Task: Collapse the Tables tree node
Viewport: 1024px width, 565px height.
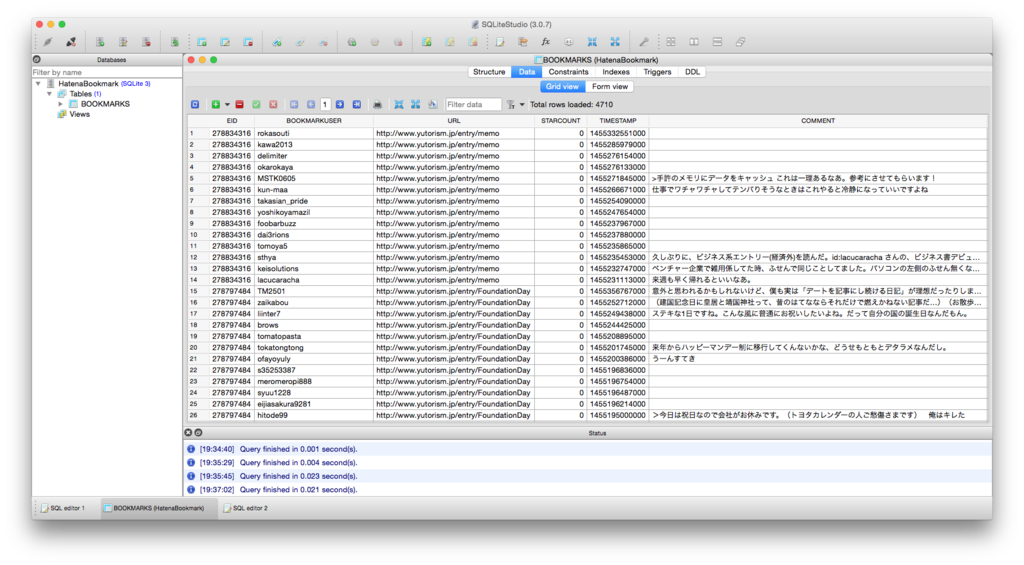Action: tap(50, 94)
